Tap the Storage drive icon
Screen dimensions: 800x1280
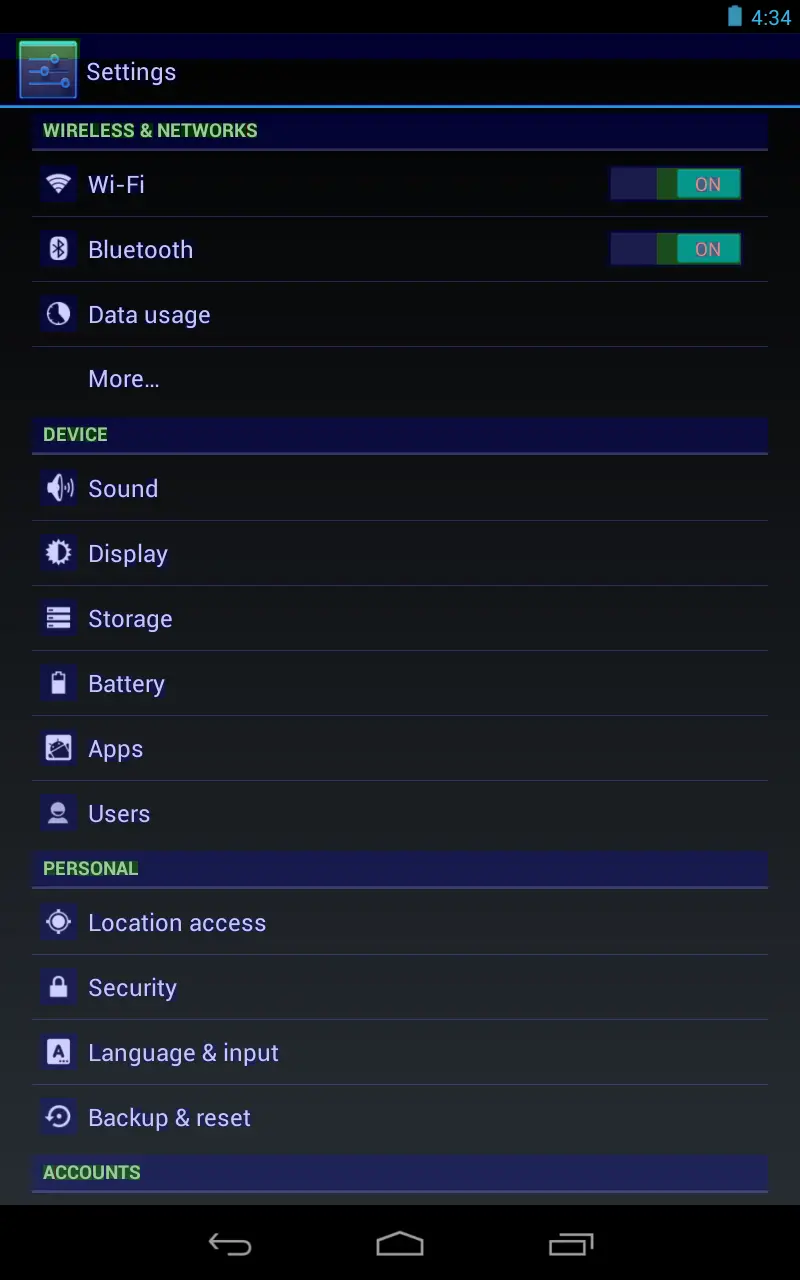[x=58, y=618]
